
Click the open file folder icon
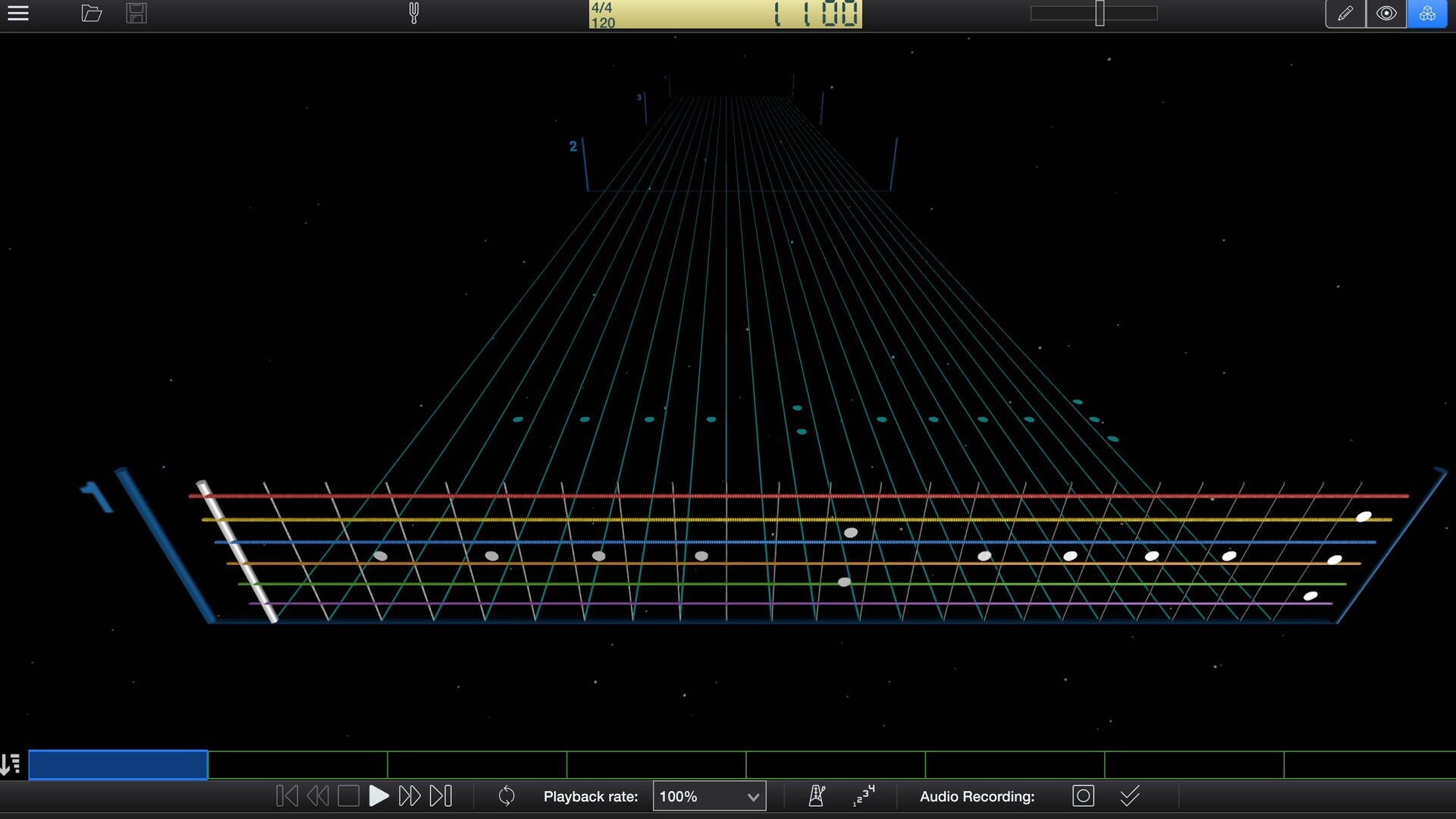[x=92, y=13]
